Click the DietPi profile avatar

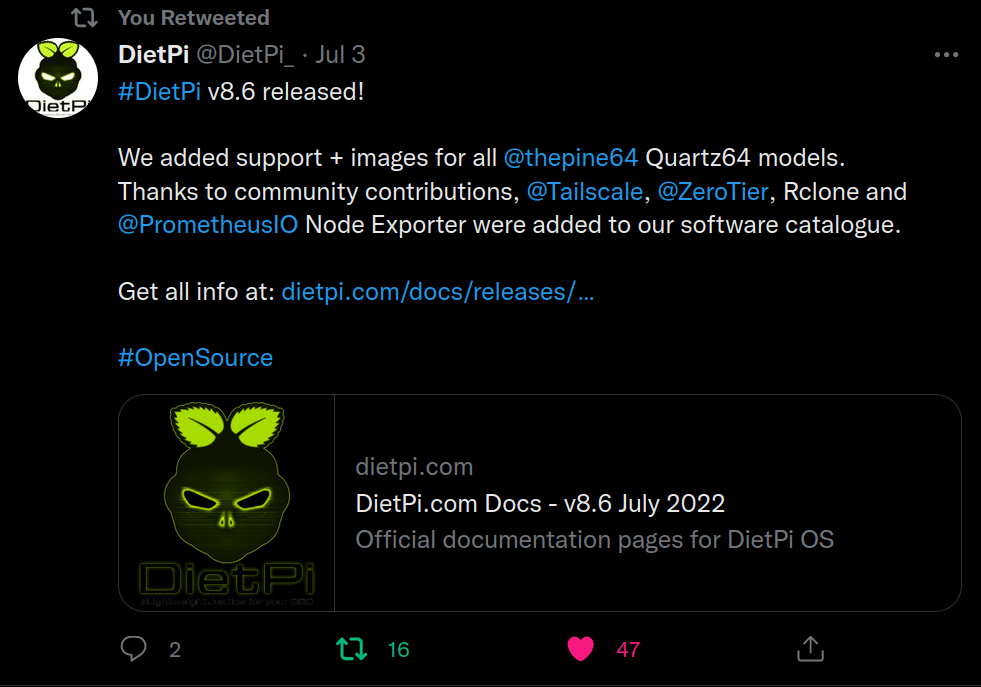[58, 78]
